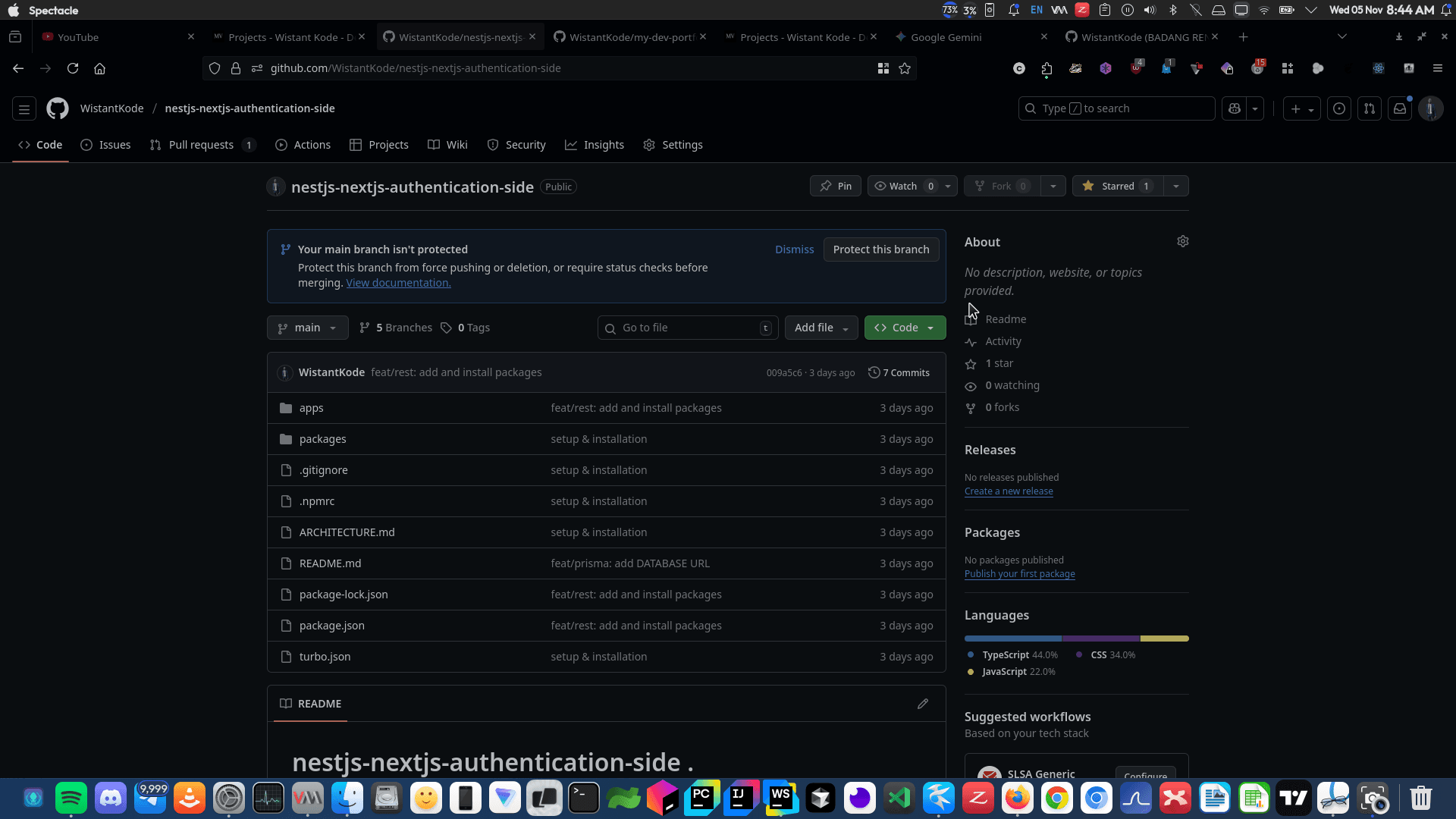The height and width of the screenshot is (819, 1456).
Task: Click the Watch button to toggle notifications
Action: (x=903, y=186)
